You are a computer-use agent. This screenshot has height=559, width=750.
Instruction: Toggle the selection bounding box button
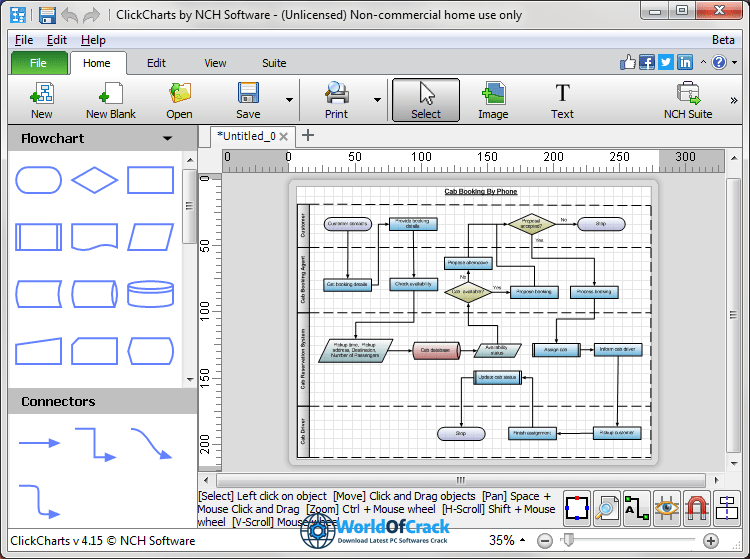577,508
